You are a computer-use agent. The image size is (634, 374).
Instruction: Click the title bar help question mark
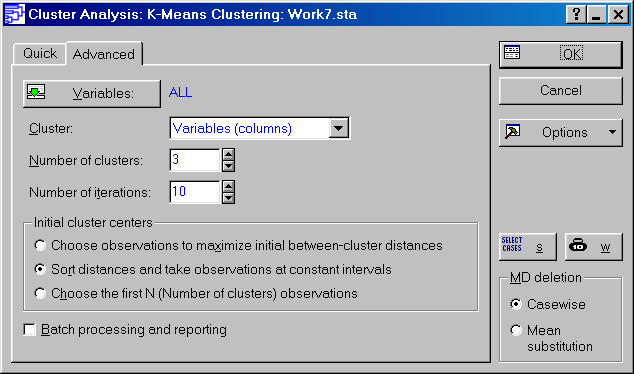576,15
